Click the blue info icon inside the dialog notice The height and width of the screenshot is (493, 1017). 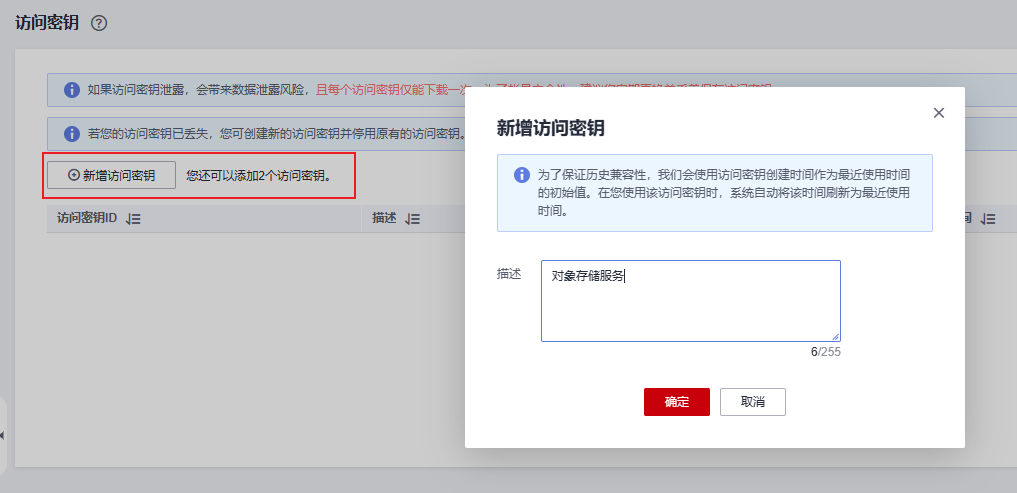[x=522, y=175]
